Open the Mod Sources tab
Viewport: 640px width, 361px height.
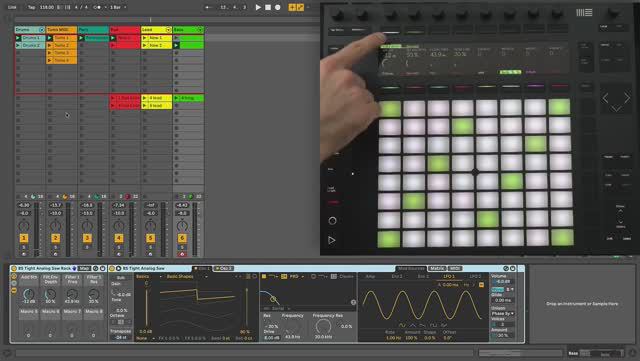(411, 268)
